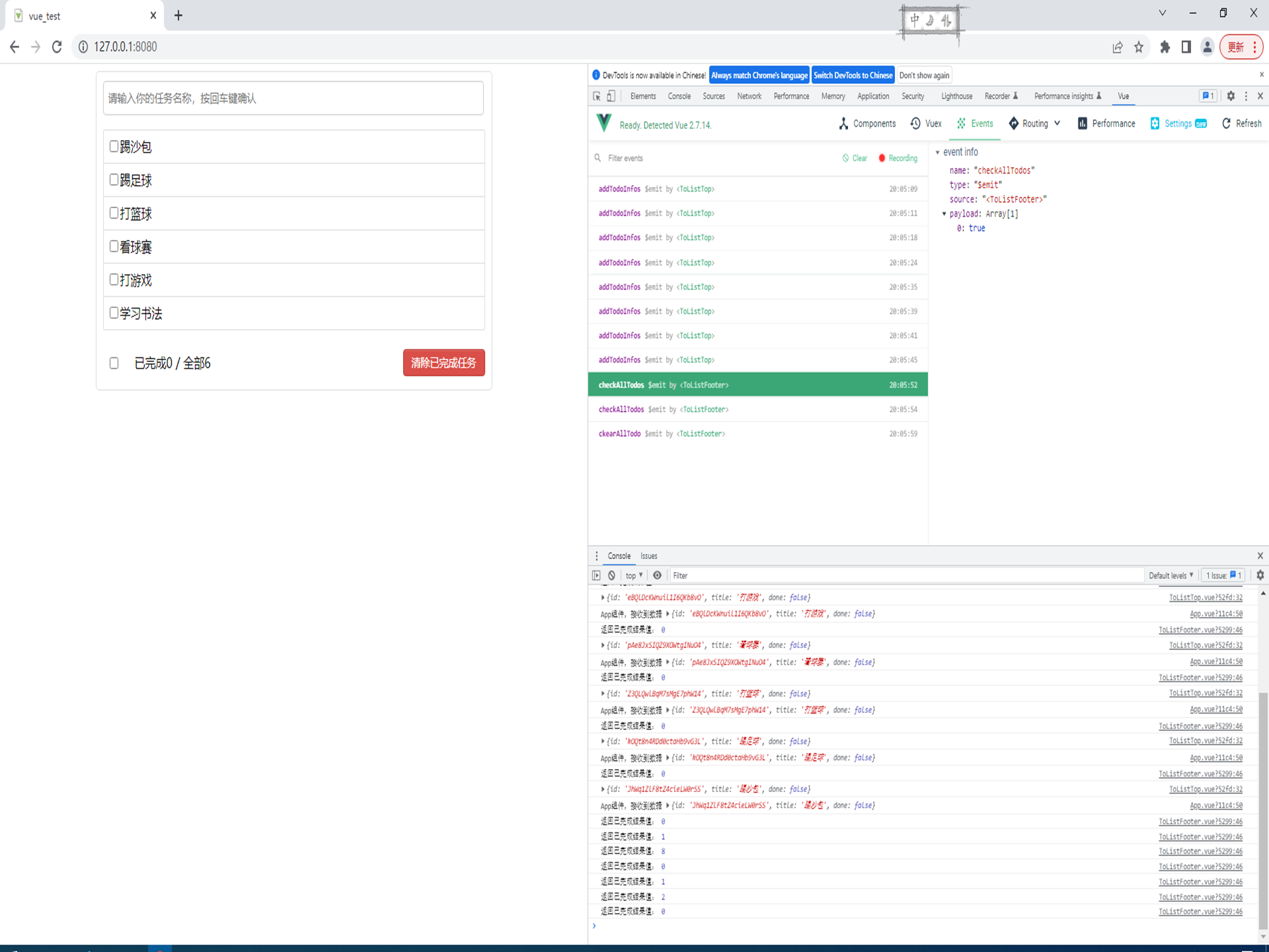This screenshot has height=952, width=1269.
Task: Expand the first logged 打游戏 object in console
Action: [x=603, y=597]
